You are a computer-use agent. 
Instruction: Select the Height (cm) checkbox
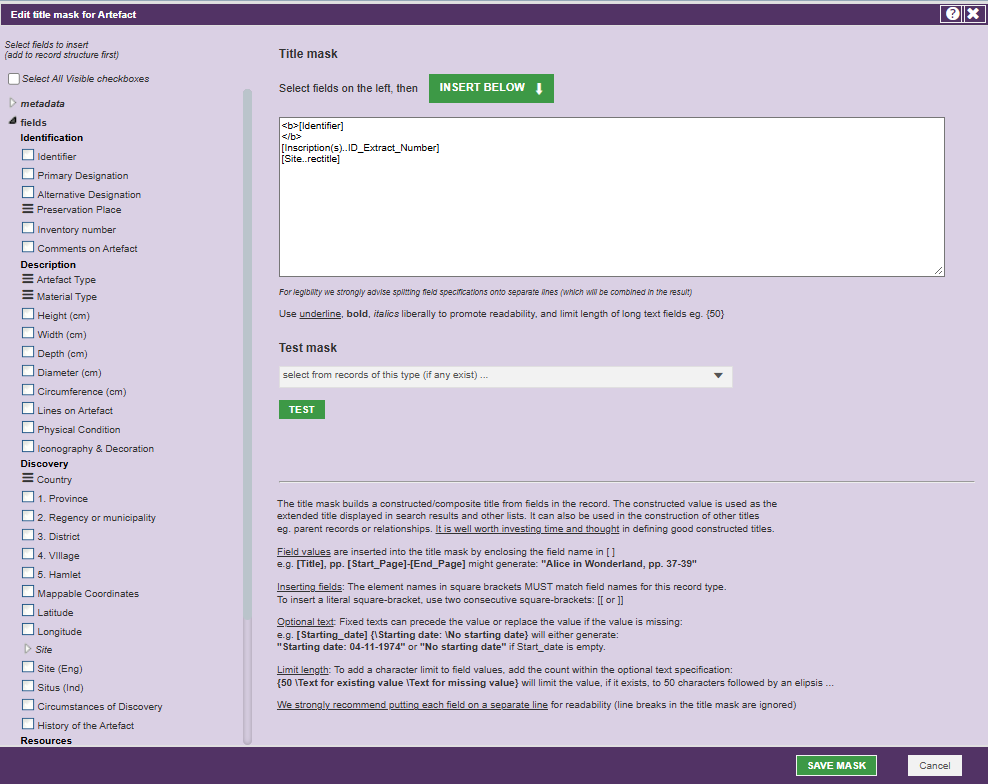coord(28,314)
